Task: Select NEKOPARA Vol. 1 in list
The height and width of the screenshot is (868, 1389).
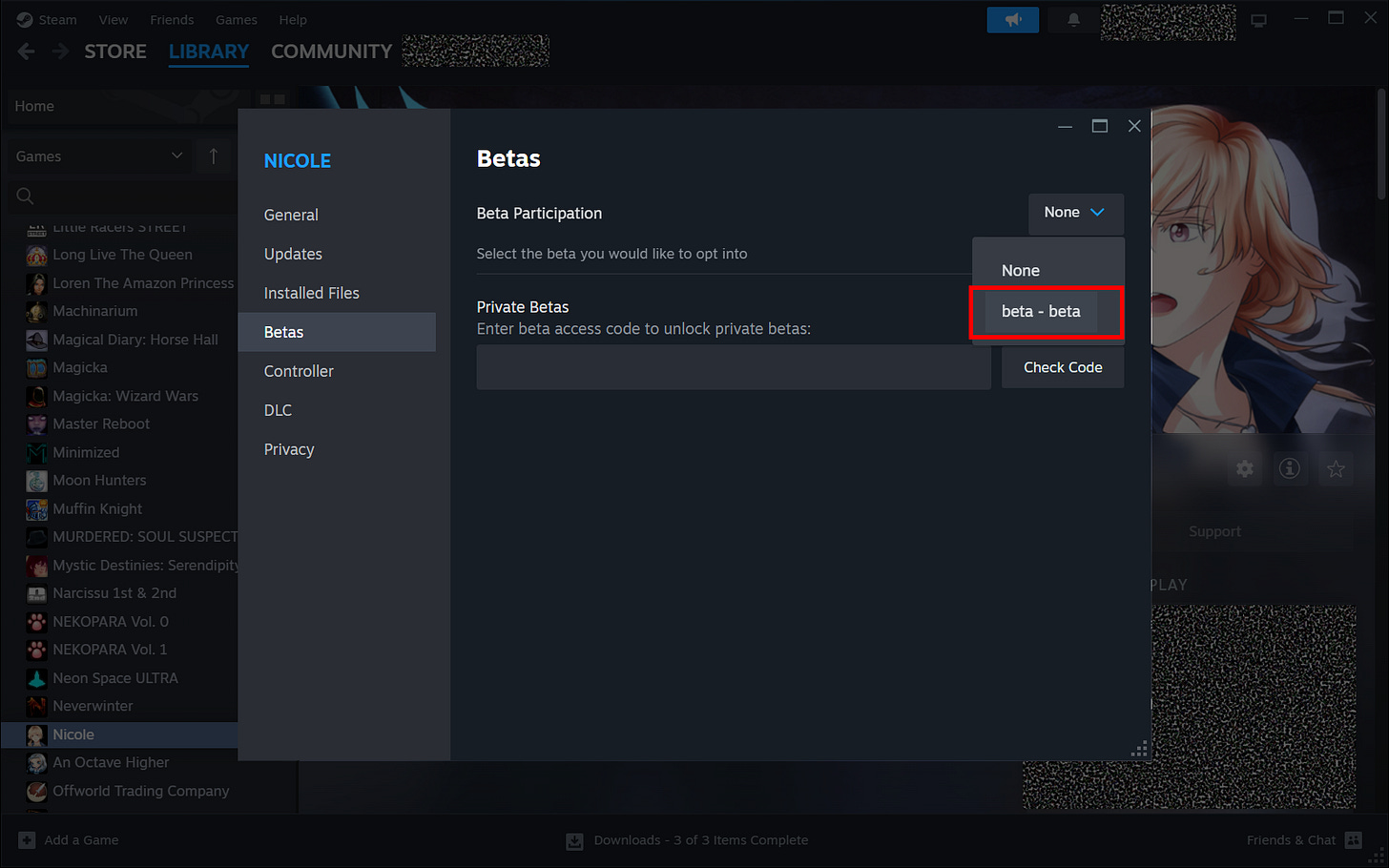Action: (x=110, y=650)
